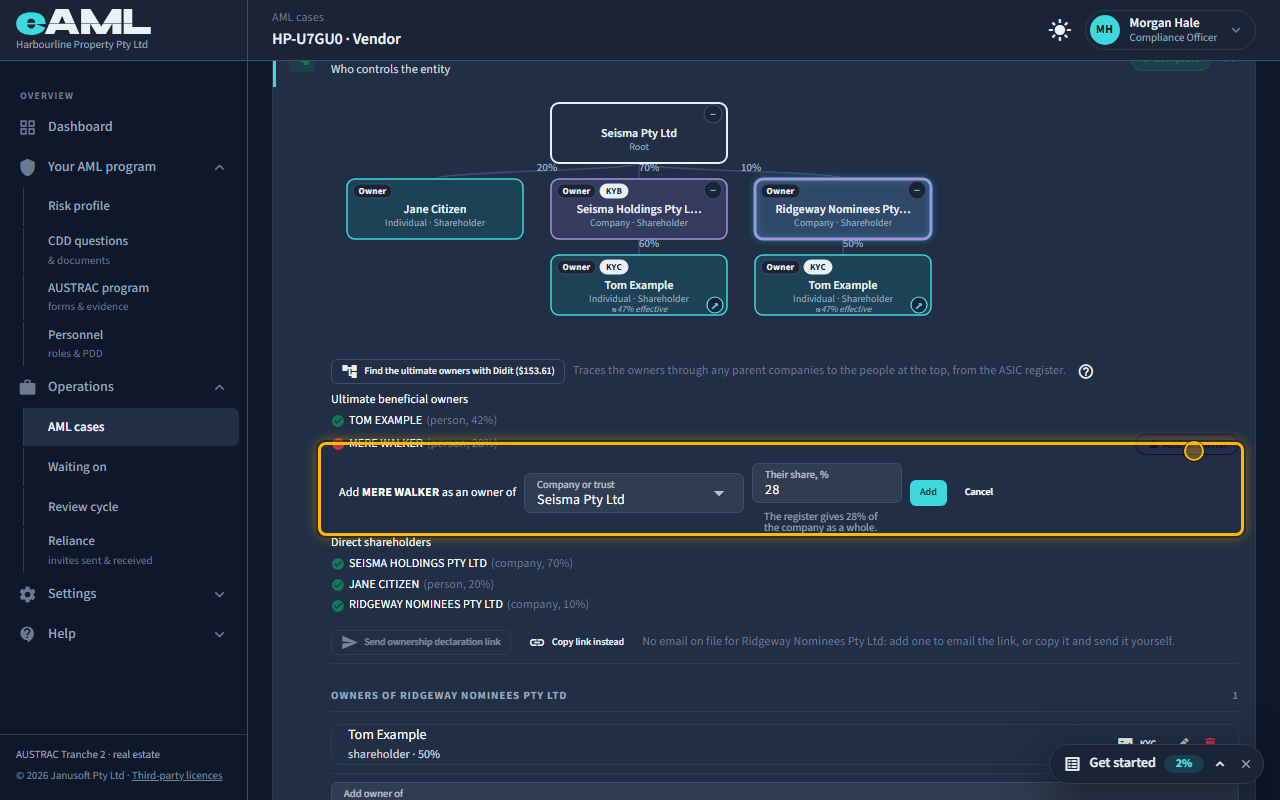The height and width of the screenshot is (800, 1280).
Task: Open the Third-party licences link
Action: [x=177, y=776]
